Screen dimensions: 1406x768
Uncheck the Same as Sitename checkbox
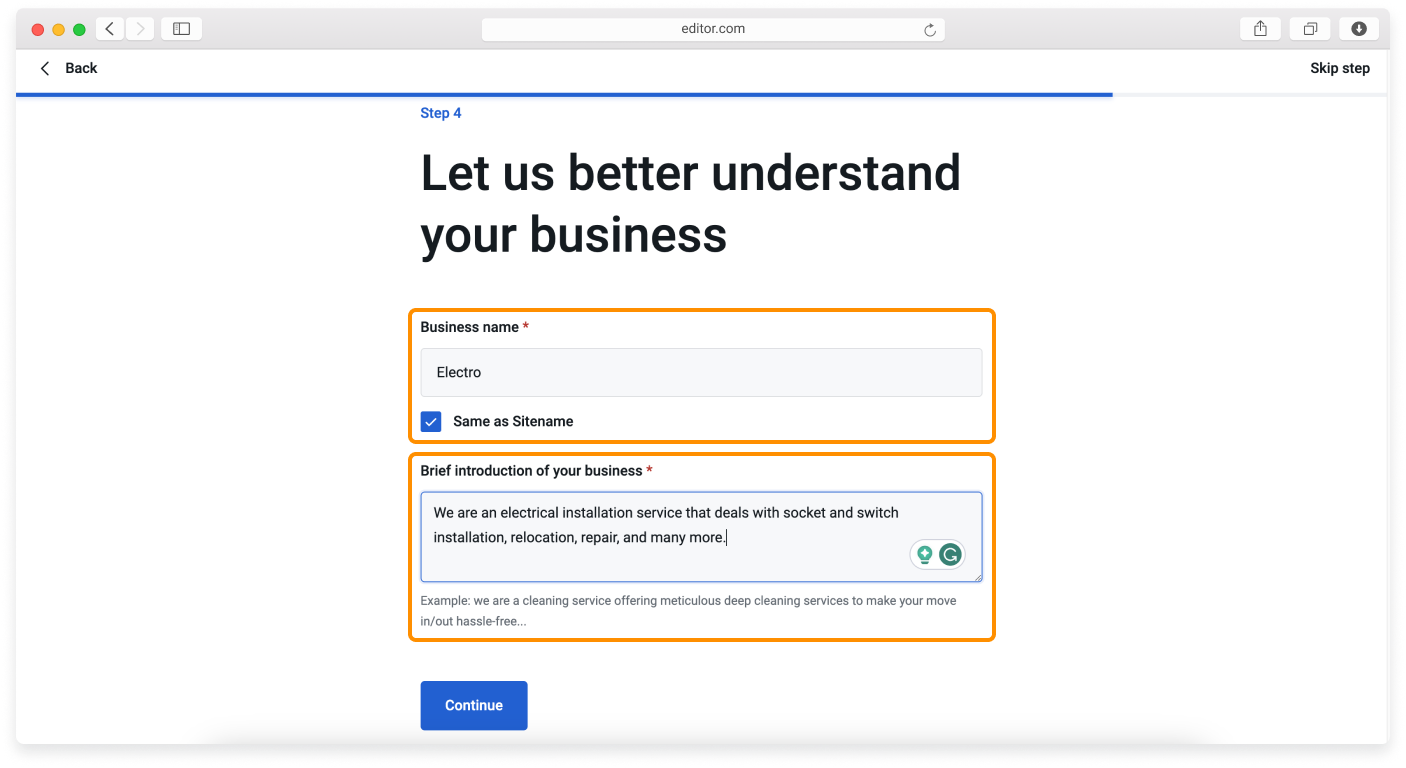coord(431,421)
